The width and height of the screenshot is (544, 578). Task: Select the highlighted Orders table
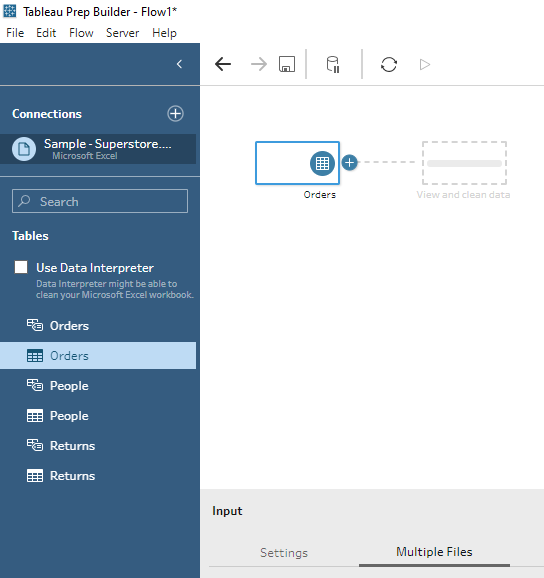point(98,356)
